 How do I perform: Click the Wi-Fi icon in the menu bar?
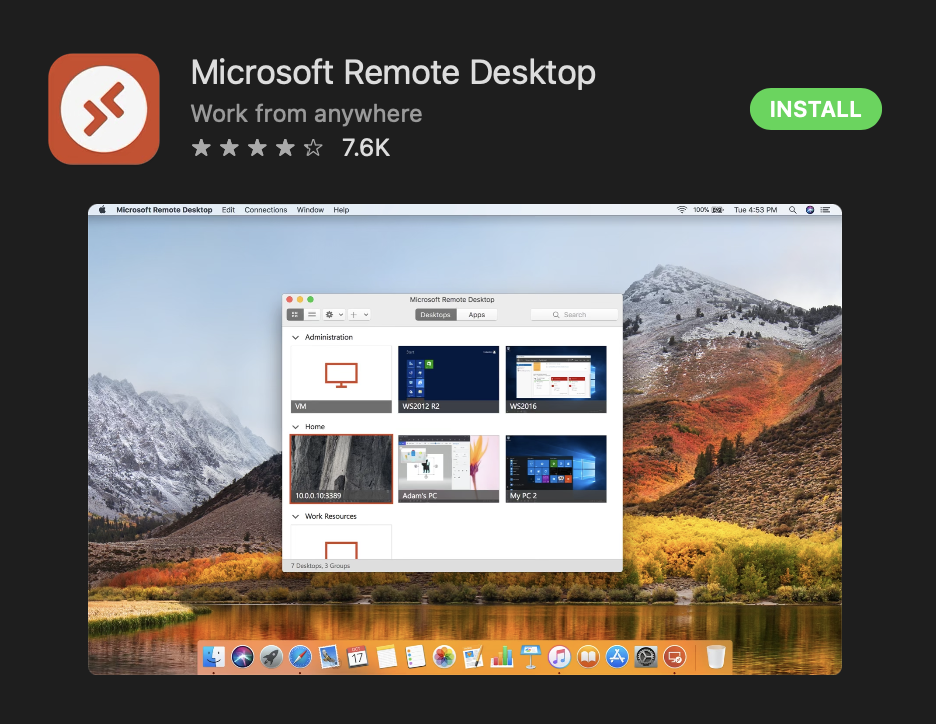point(682,210)
